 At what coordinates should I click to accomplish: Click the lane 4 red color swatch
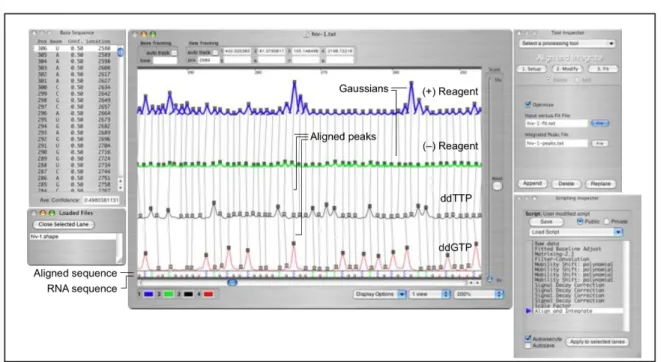point(208,294)
